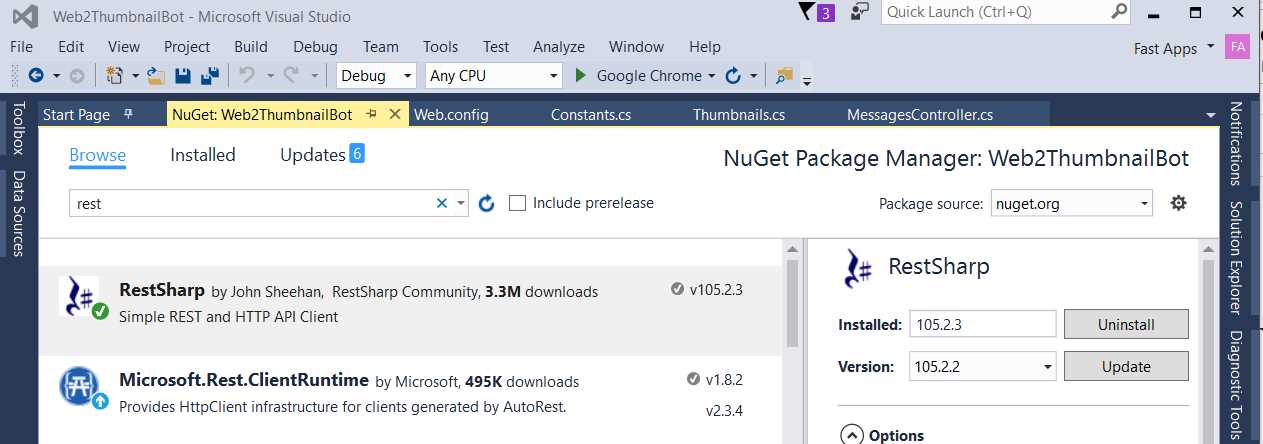Expand the Options section chevron
The width and height of the screenshot is (1263, 444).
852,435
